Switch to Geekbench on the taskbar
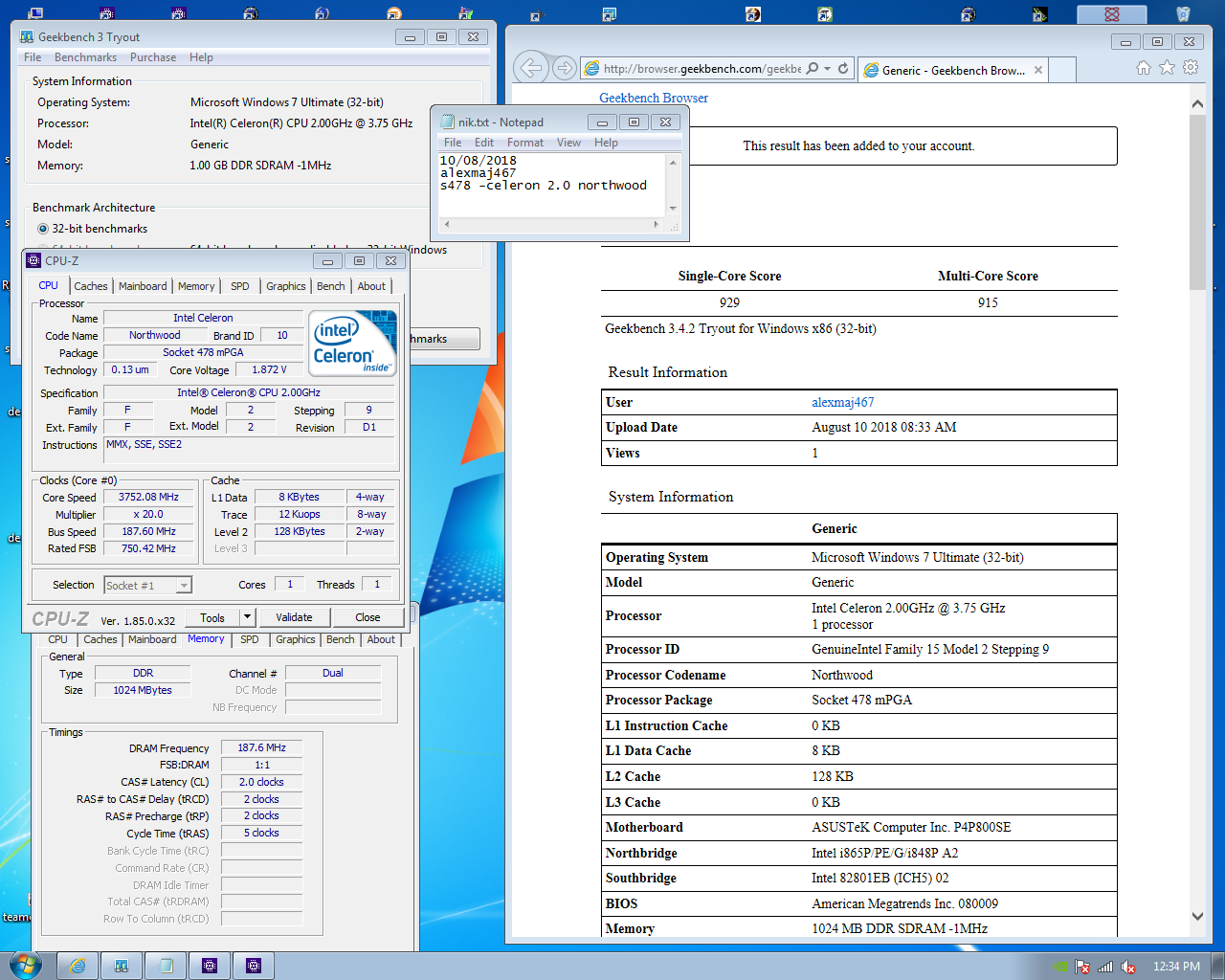Screen dimensions: 1225x980 (x=122, y=966)
